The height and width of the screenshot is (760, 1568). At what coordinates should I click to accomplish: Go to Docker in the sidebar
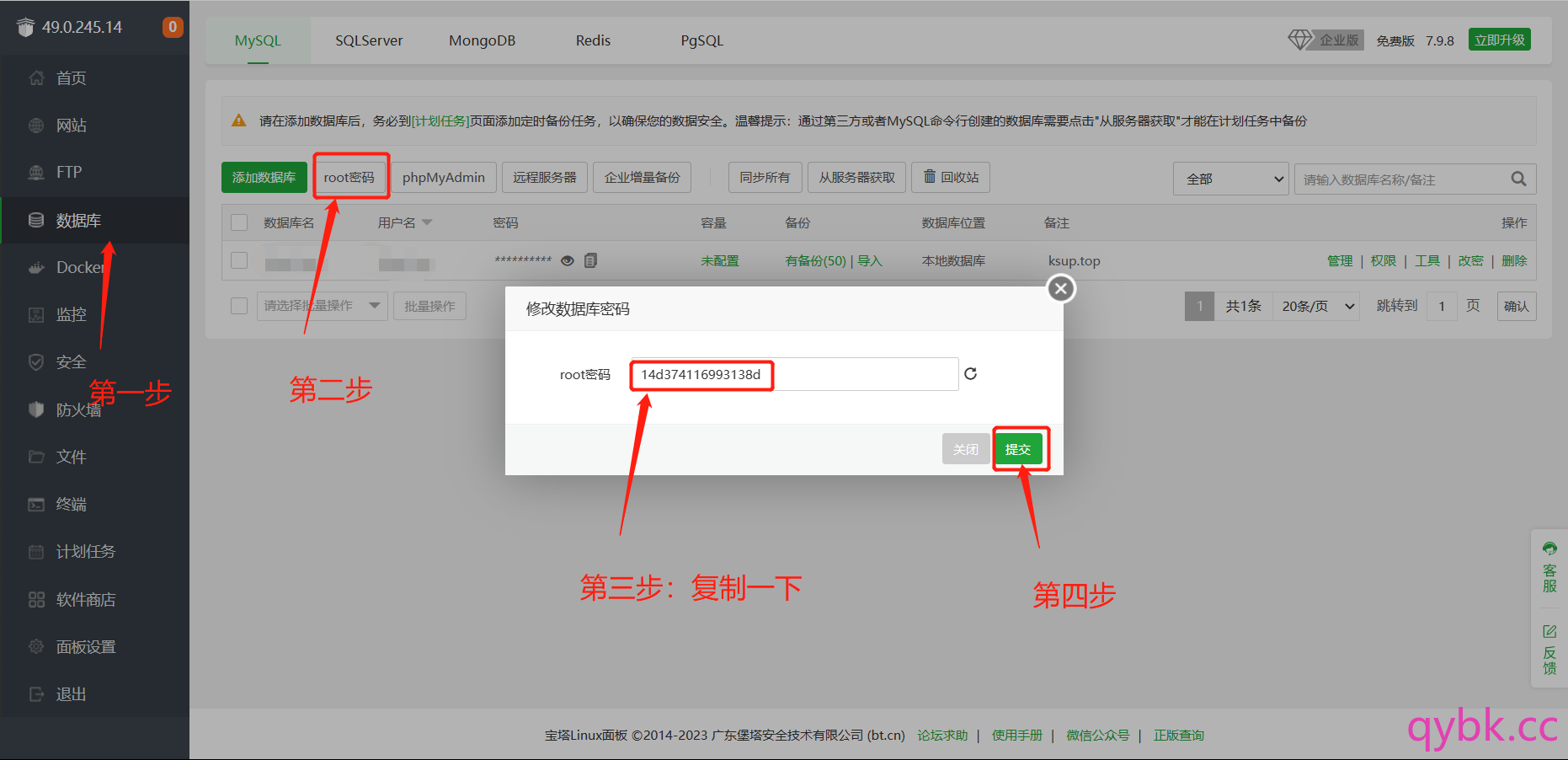94,267
